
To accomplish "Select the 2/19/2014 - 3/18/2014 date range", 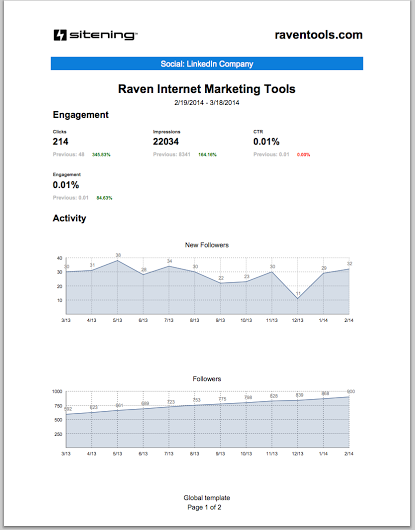I will [x=207, y=102].
